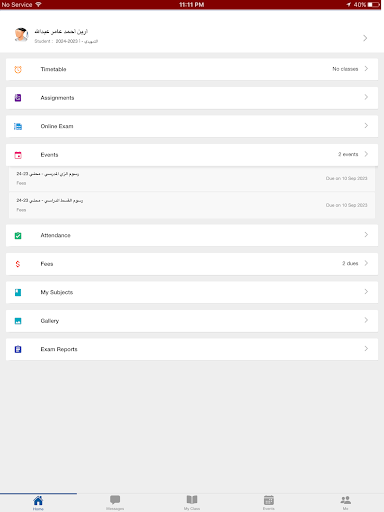Tap the Exam Reports clipboard icon
The width and height of the screenshot is (384, 512).
[x=18, y=349]
